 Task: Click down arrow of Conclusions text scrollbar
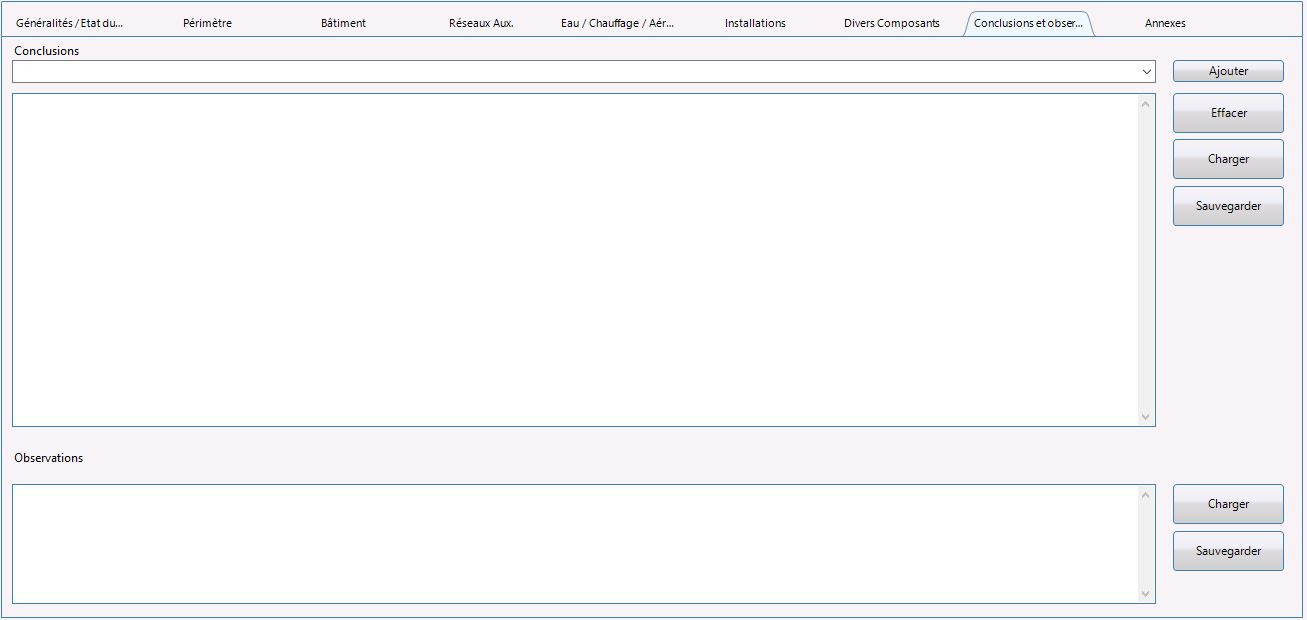pyautogui.click(x=1146, y=417)
